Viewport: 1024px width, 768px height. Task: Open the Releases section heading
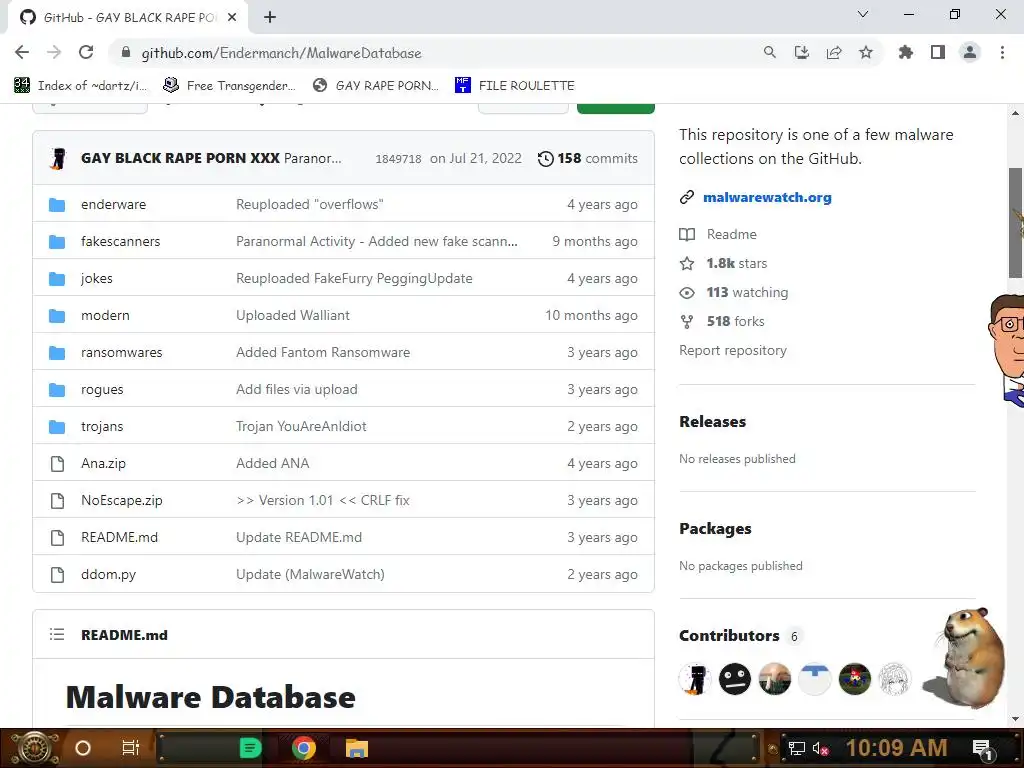click(x=712, y=422)
